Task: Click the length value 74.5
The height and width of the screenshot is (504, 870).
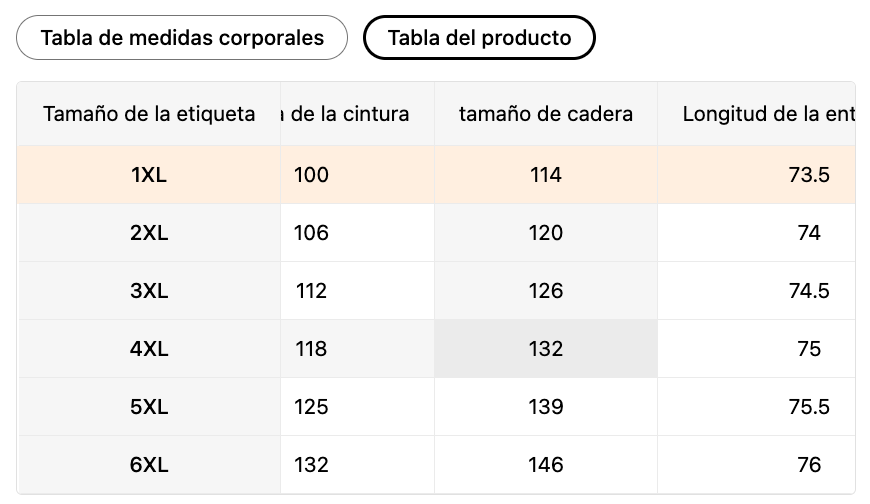Action: coord(809,291)
